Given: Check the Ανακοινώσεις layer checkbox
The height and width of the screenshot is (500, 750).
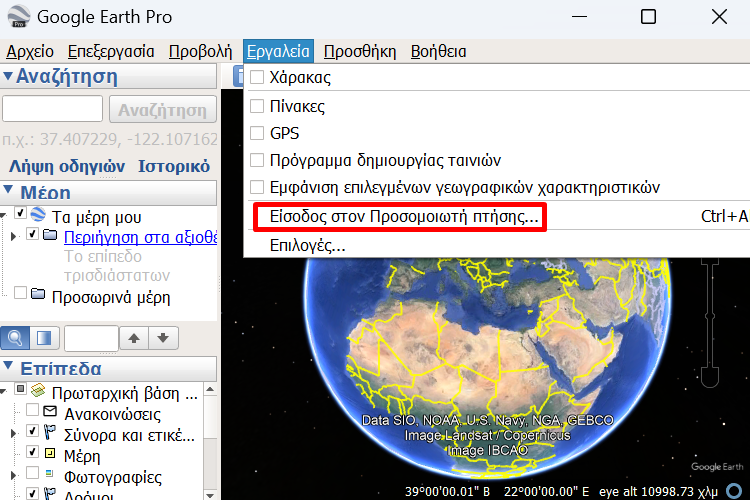Looking at the screenshot, I should tap(32, 410).
